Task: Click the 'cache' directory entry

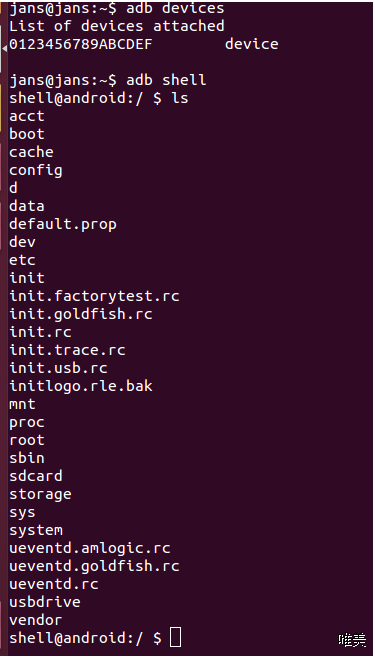Action: [31, 152]
